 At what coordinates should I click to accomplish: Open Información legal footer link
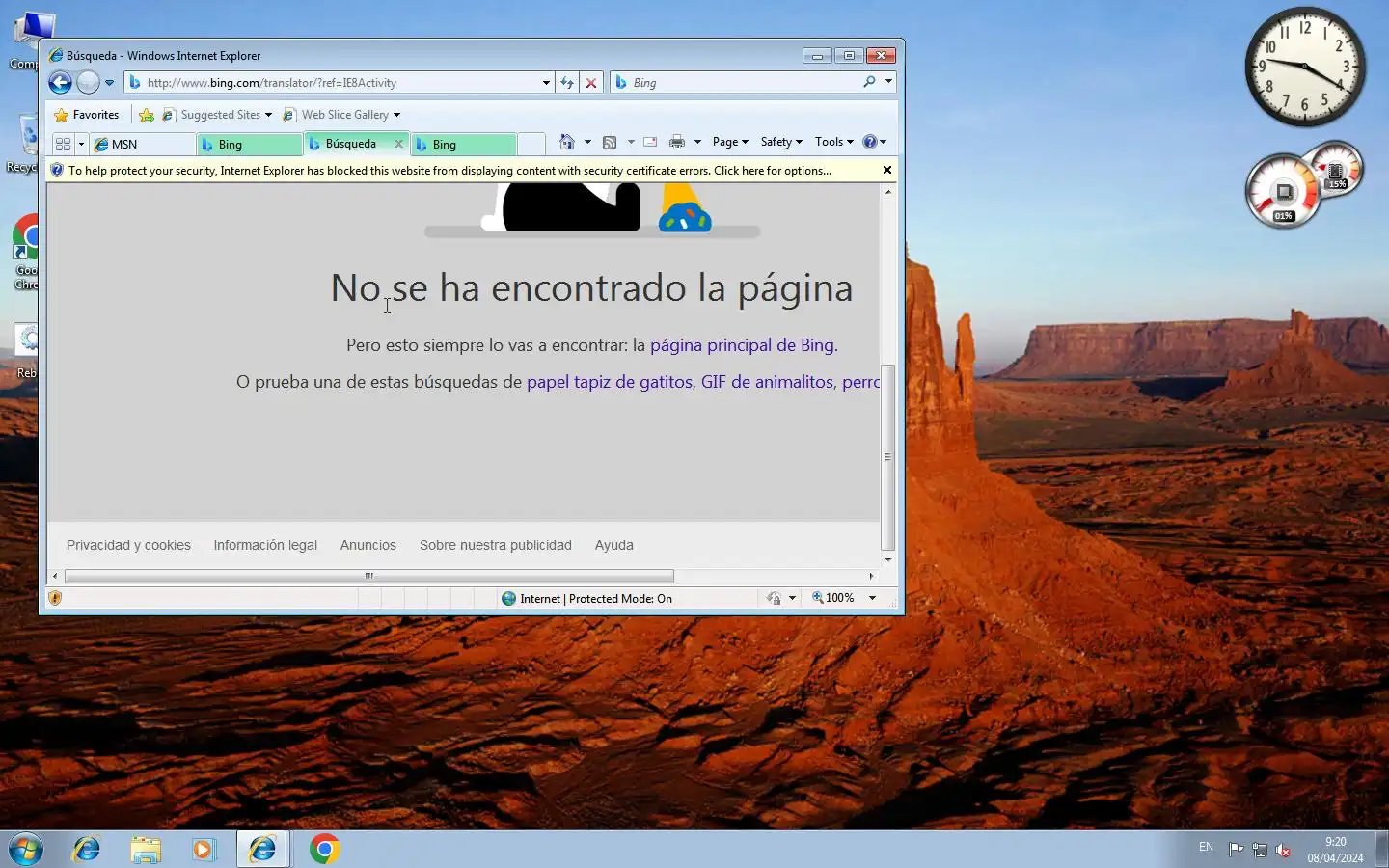(x=265, y=545)
